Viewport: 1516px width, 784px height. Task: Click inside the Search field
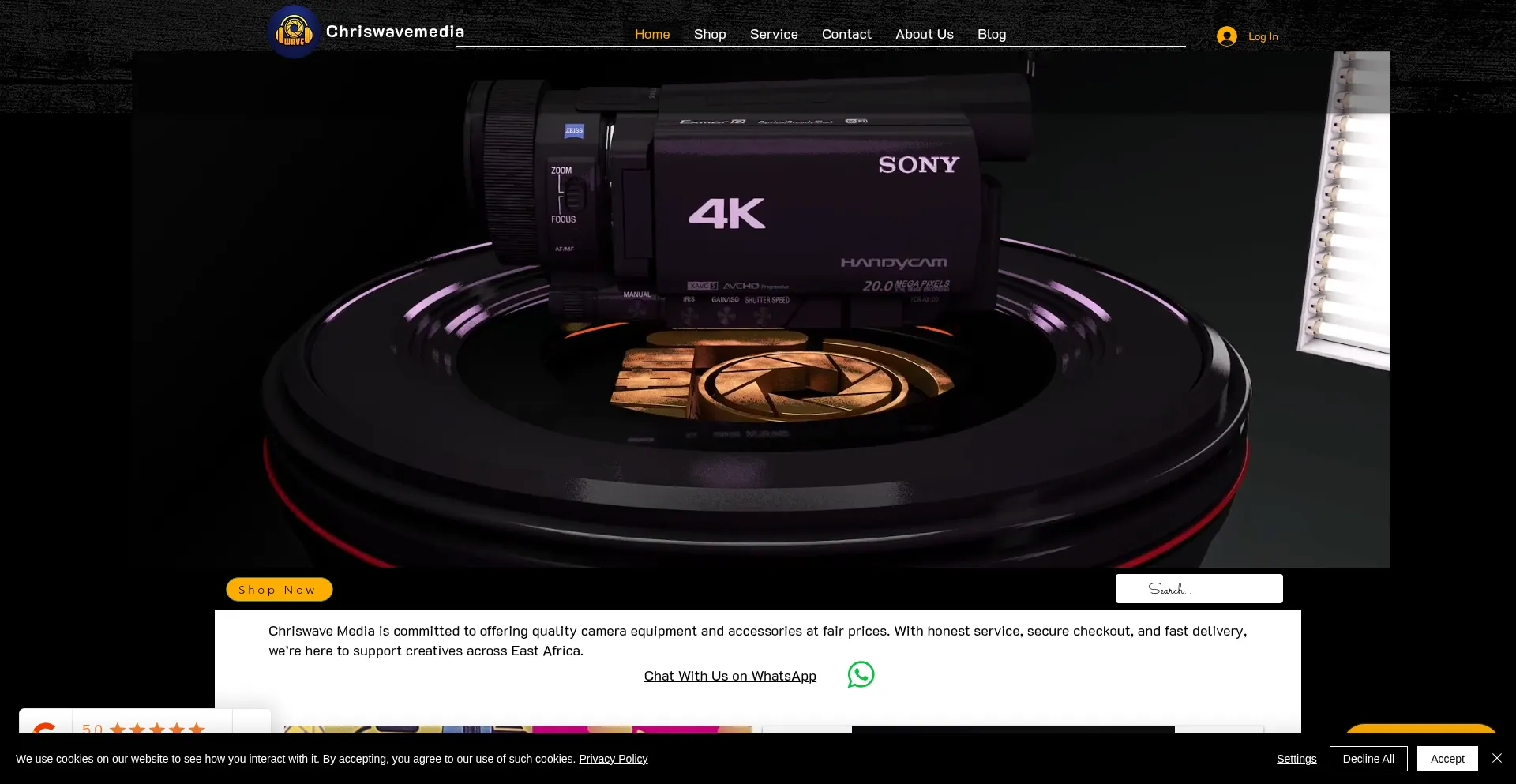[x=1198, y=588]
